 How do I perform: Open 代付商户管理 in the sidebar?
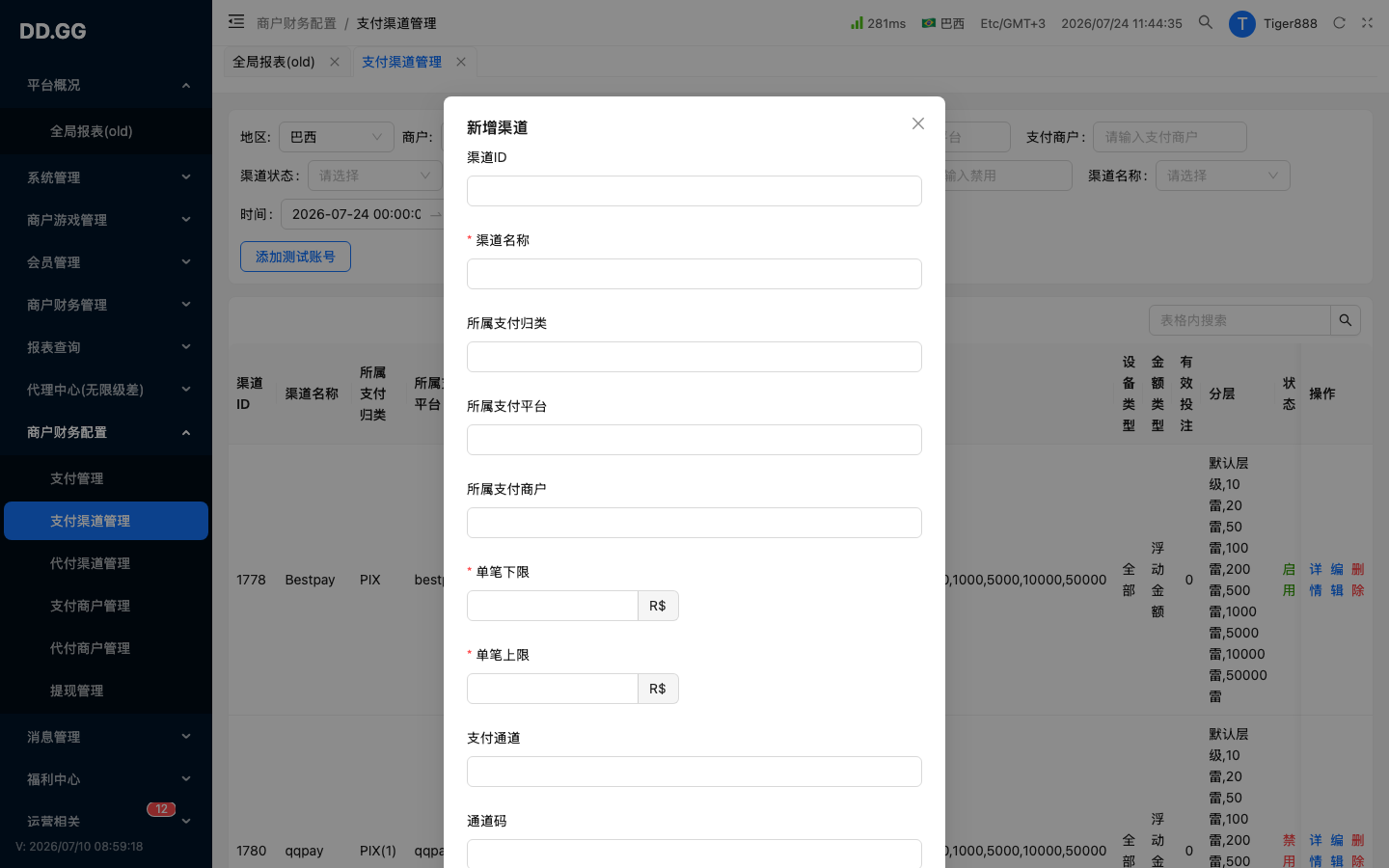point(106,648)
